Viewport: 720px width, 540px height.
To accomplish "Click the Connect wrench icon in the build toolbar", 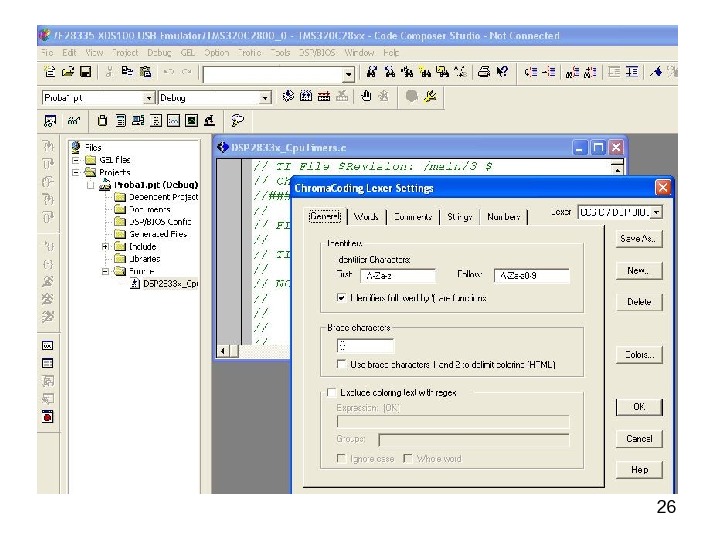I will coord(430,96).
